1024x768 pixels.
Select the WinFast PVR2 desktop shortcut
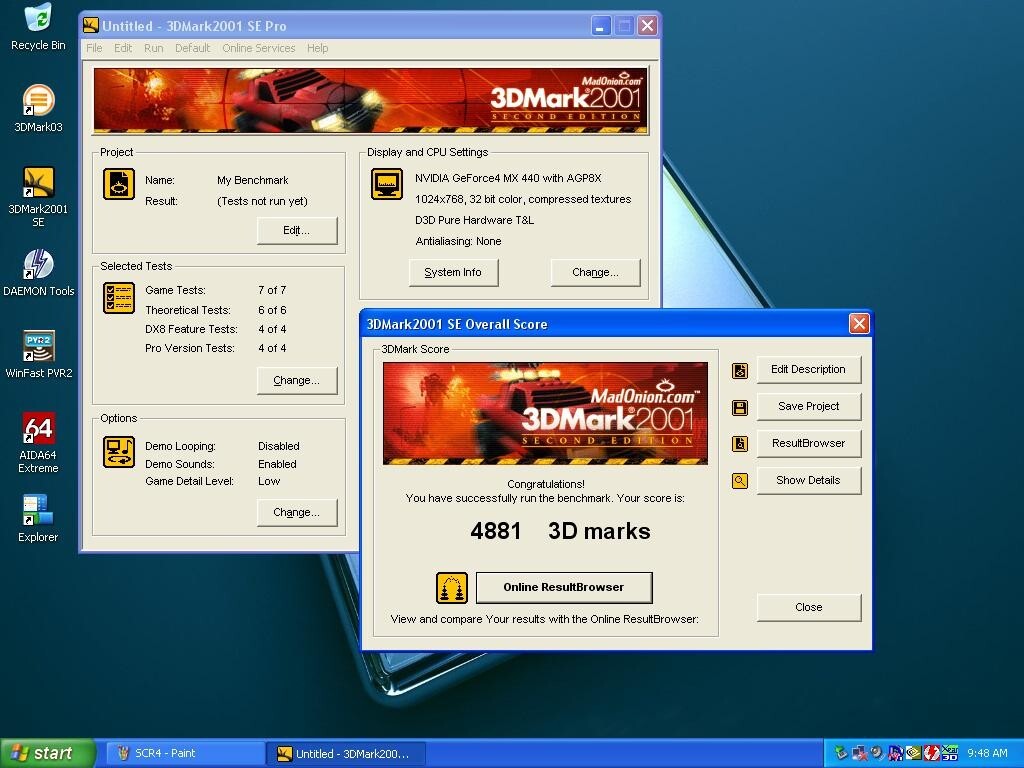[x=39, y=355]
